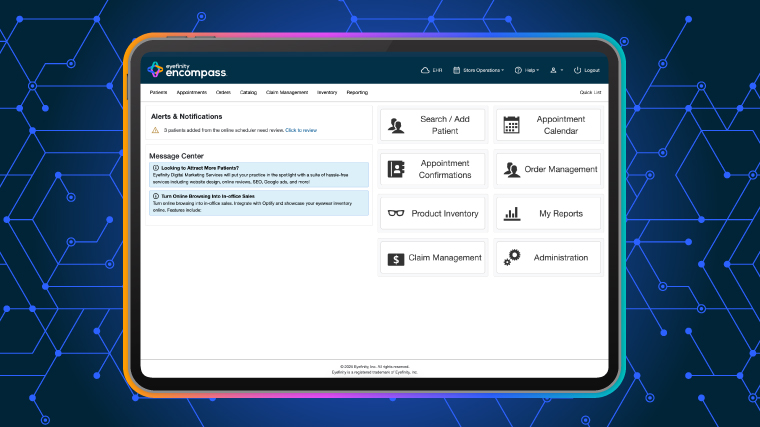Click the EHR cloud icon
The width and height of the screenshot is (760, 427).
point(425,70)
